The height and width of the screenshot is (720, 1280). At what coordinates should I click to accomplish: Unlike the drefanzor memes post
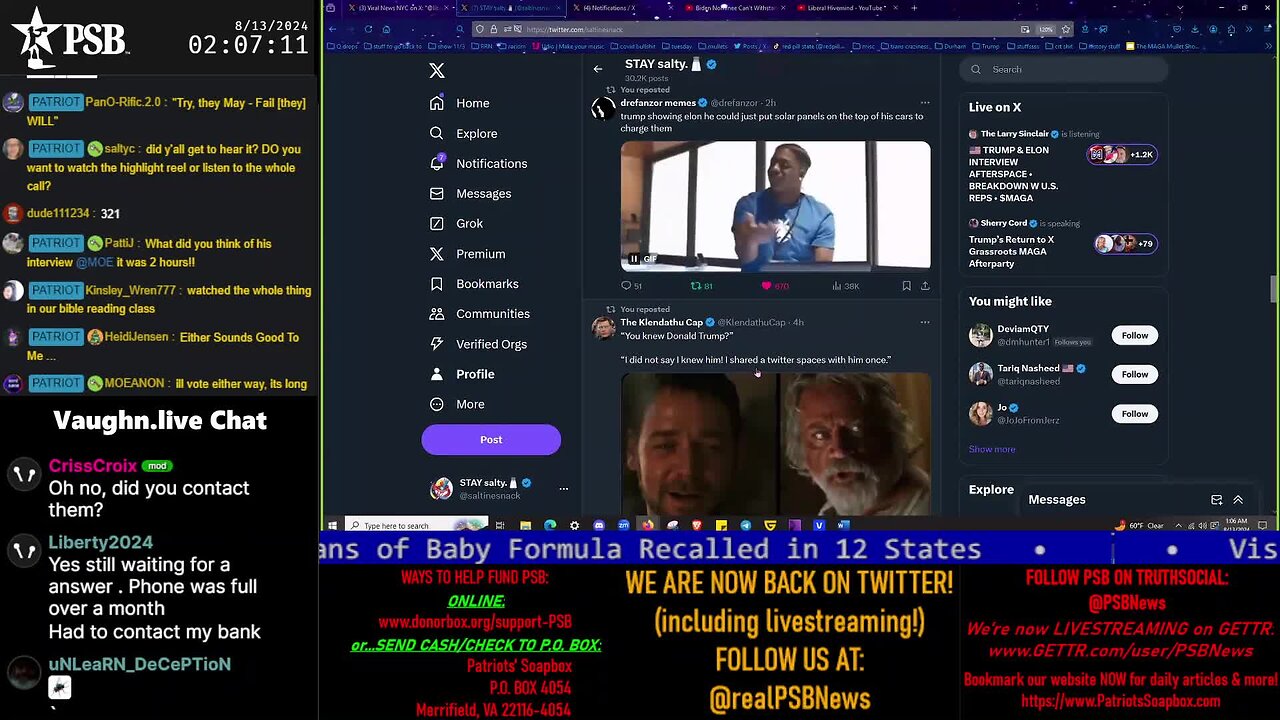[x=775, y=286]
